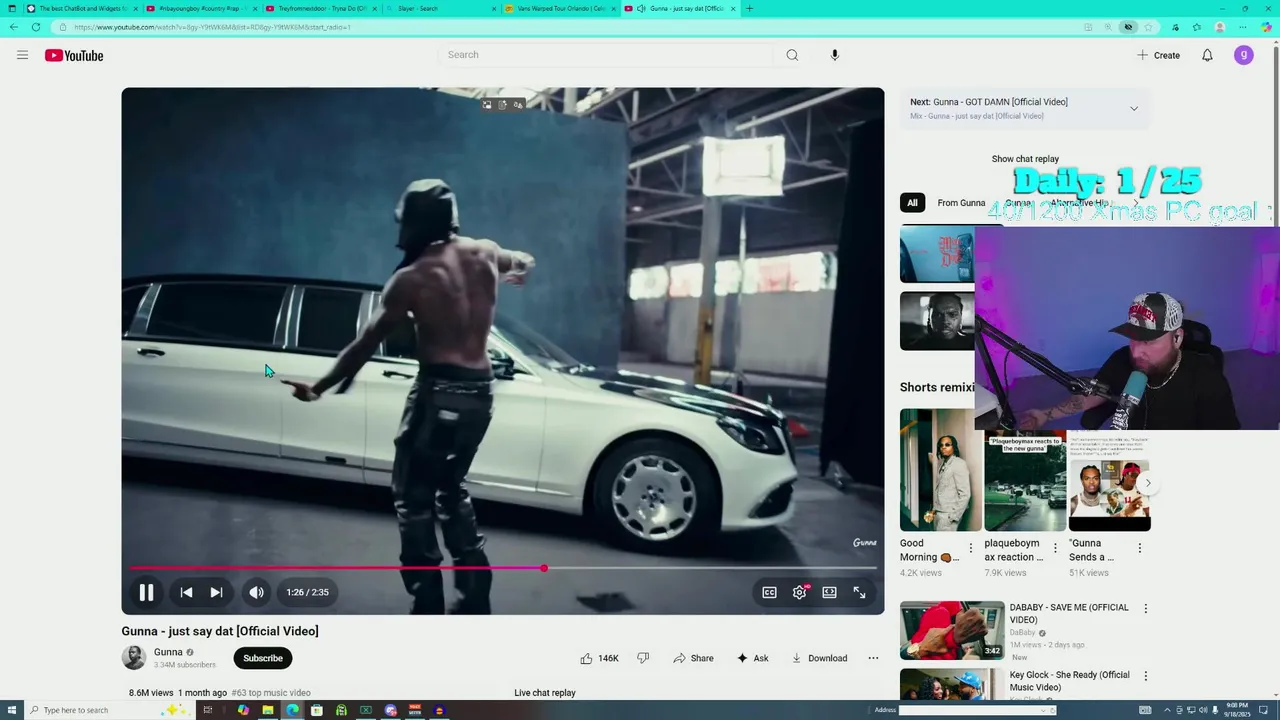The width and height of the screenshot is (1280, 720).
Task: Select the From Gunna filter chip
Action: tap(961, 203)
